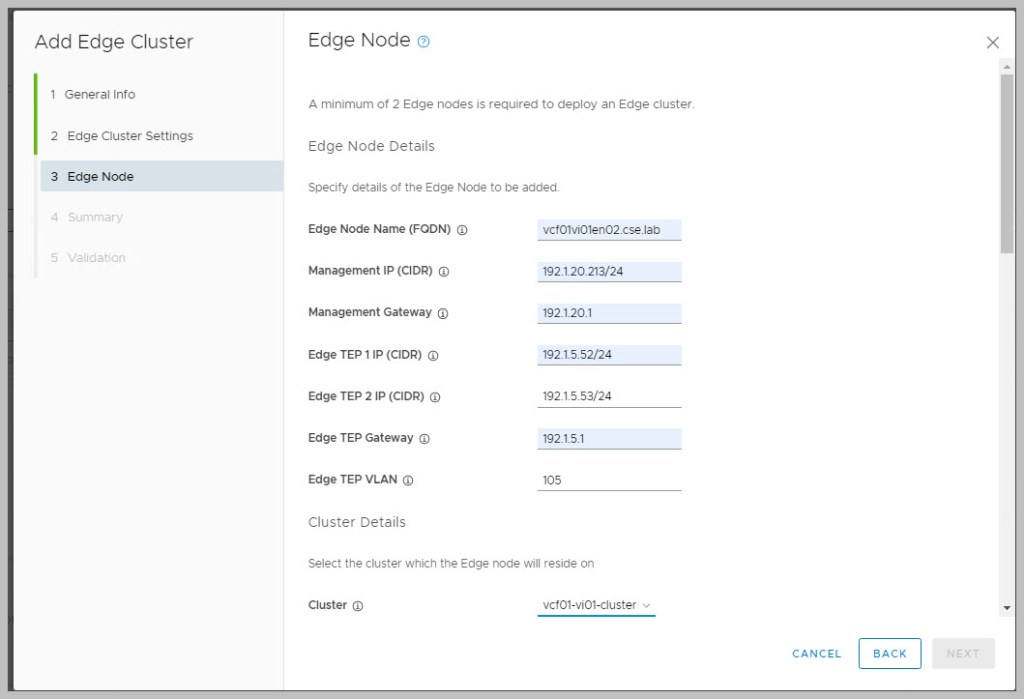Click info icon beside Edge TEP 1 IP
The image size is (1024, 699).
pos(433,355)
